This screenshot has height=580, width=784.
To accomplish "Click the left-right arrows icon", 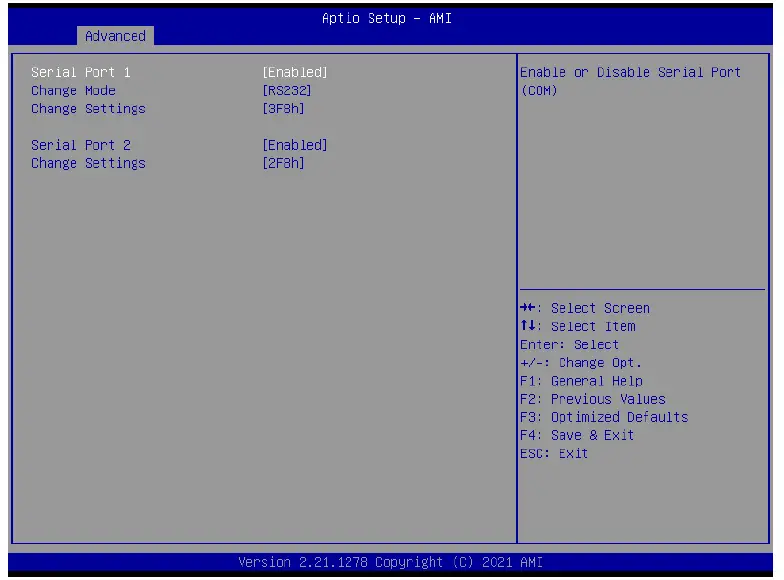I will pyautogui.click(x=528, y=308).
